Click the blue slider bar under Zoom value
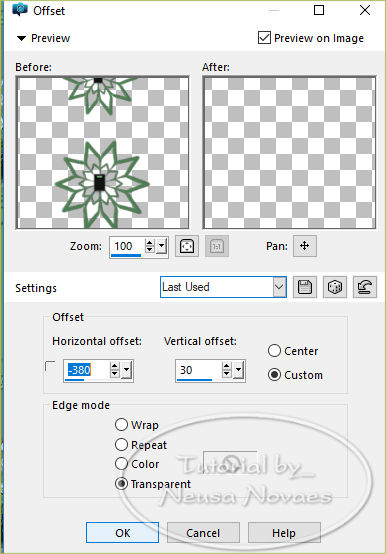The height and width of the screenshot is (554, 386). (x=126, y=255)
